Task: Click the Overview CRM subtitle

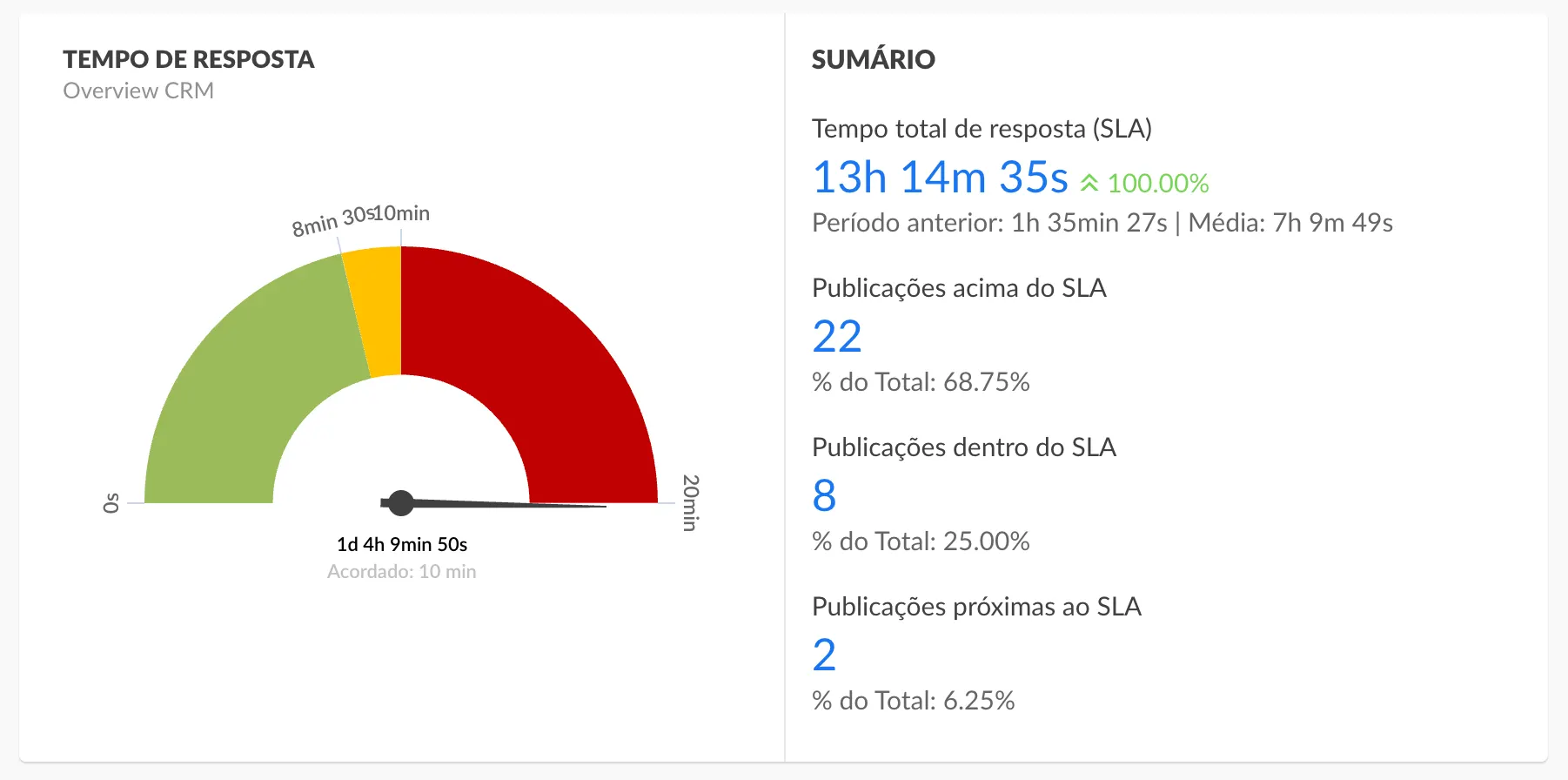Action: [138, 91]
